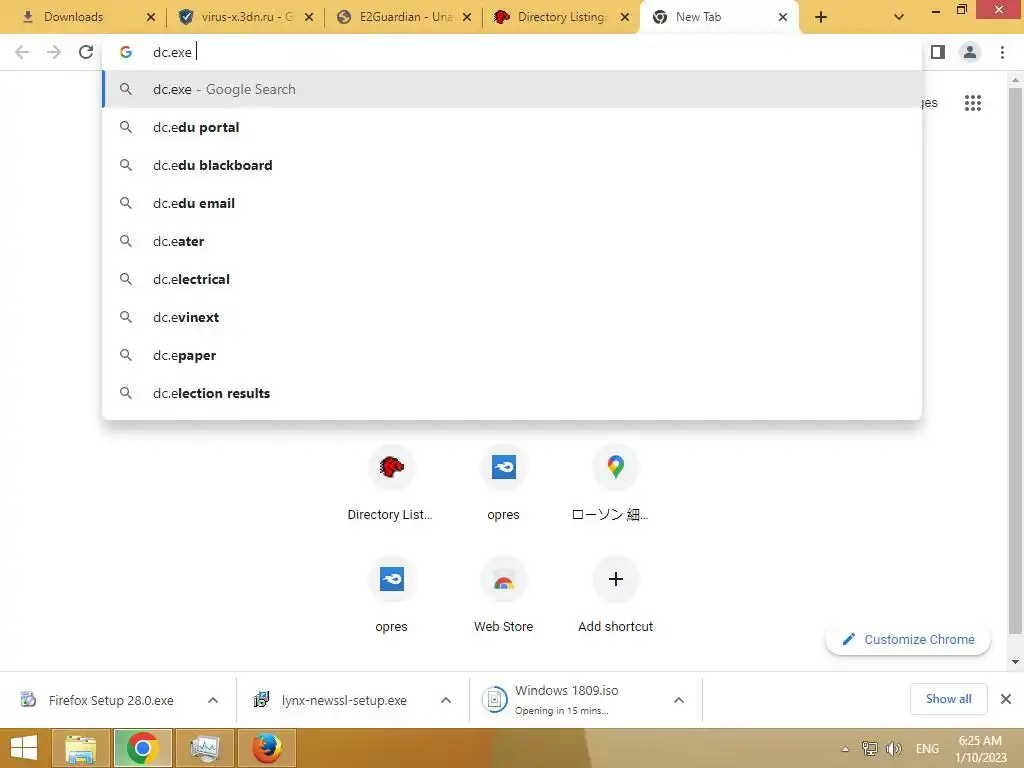
Task: Close the virus-x.3dn.ru tab
Action: coord(309,17)
